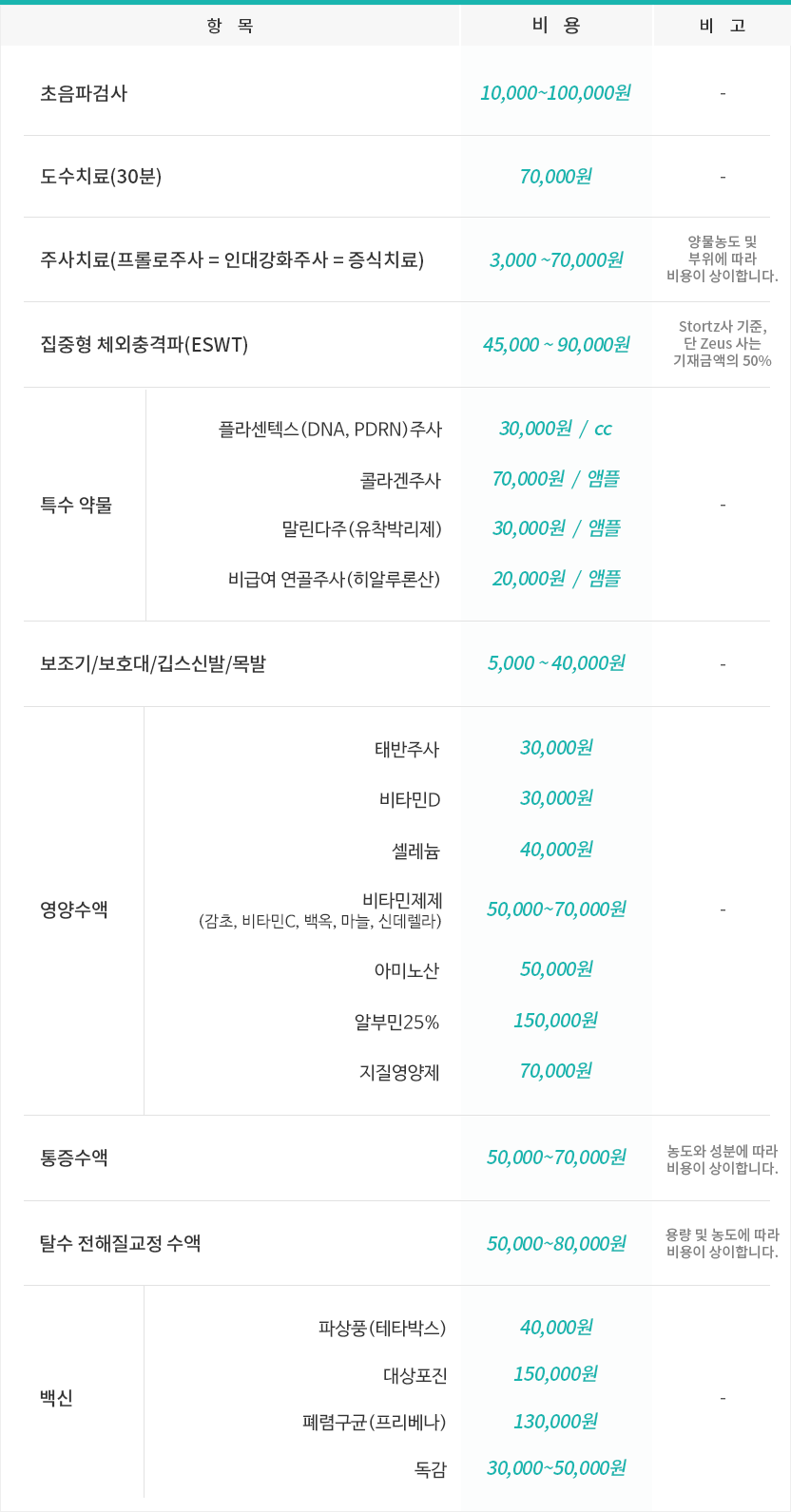Click the 비용 column header
The height and width of the screenshot is (1512, 791).
tap(556, 26)
